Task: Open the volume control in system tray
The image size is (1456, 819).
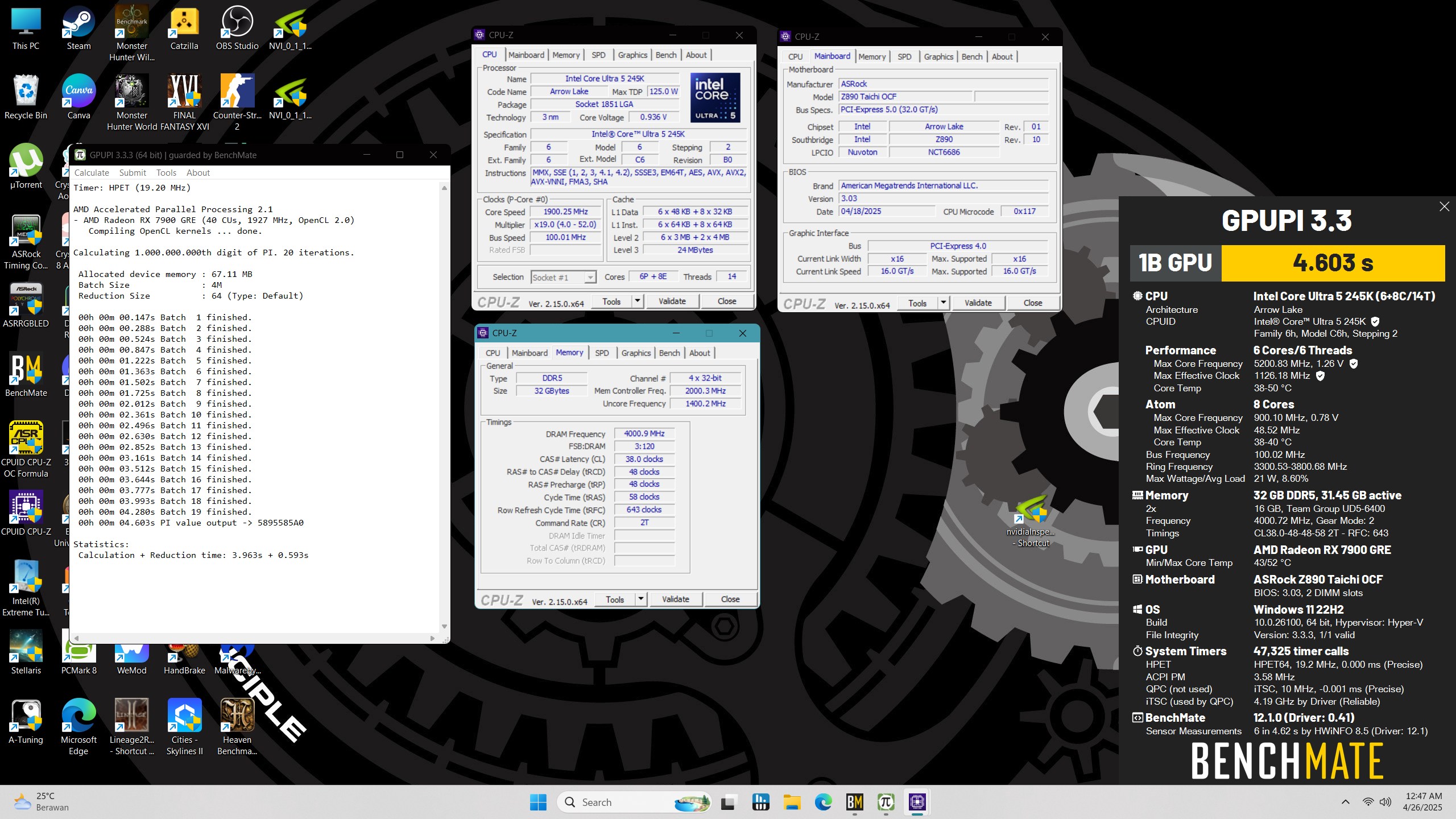Action: 1385,802
